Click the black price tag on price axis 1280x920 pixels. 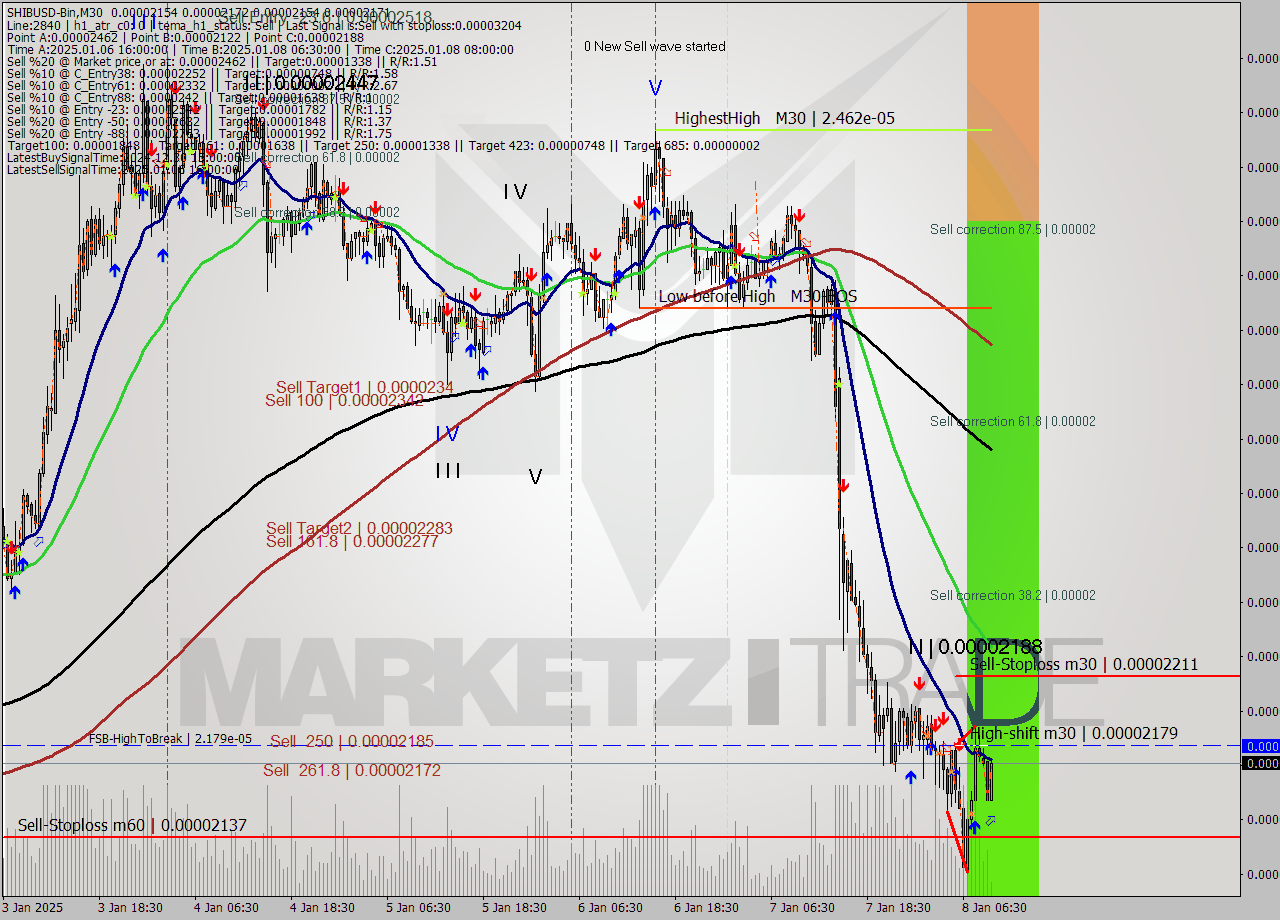[1260, 763]
